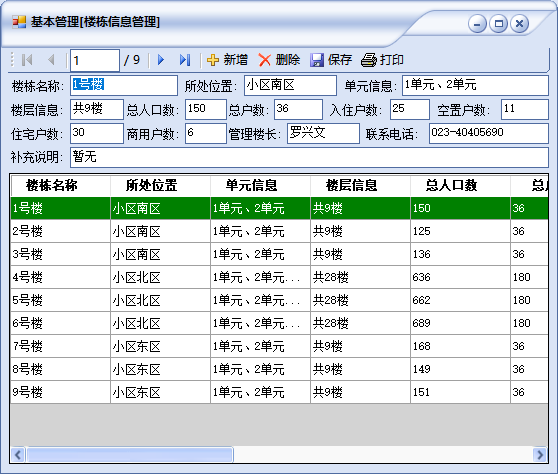Click the next record arrow
Screen dimensions: 558x474
[161, 60]
